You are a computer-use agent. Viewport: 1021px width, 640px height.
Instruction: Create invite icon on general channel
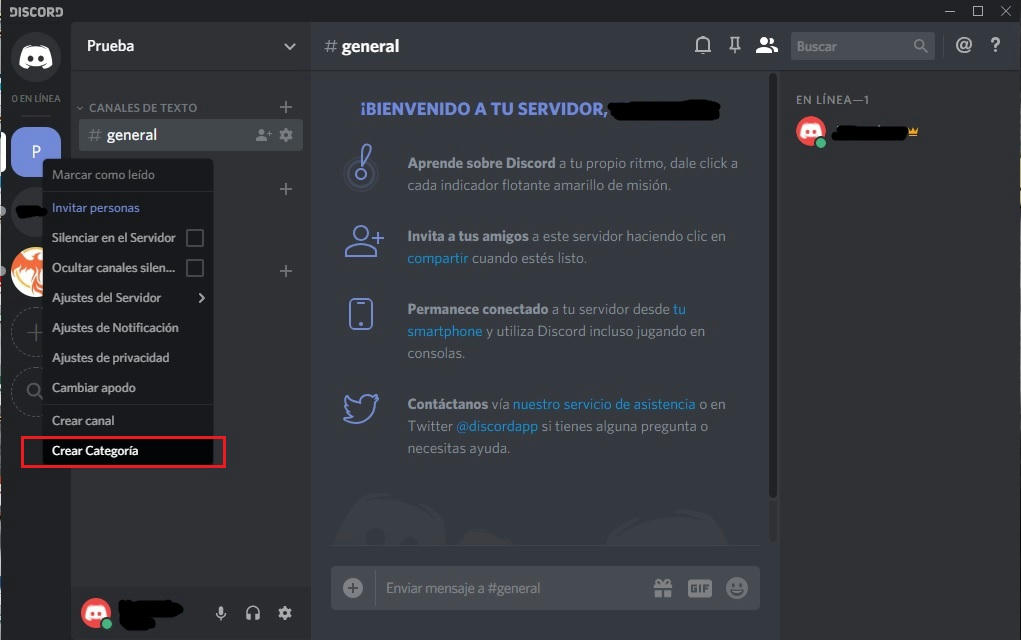coord(263,135)
